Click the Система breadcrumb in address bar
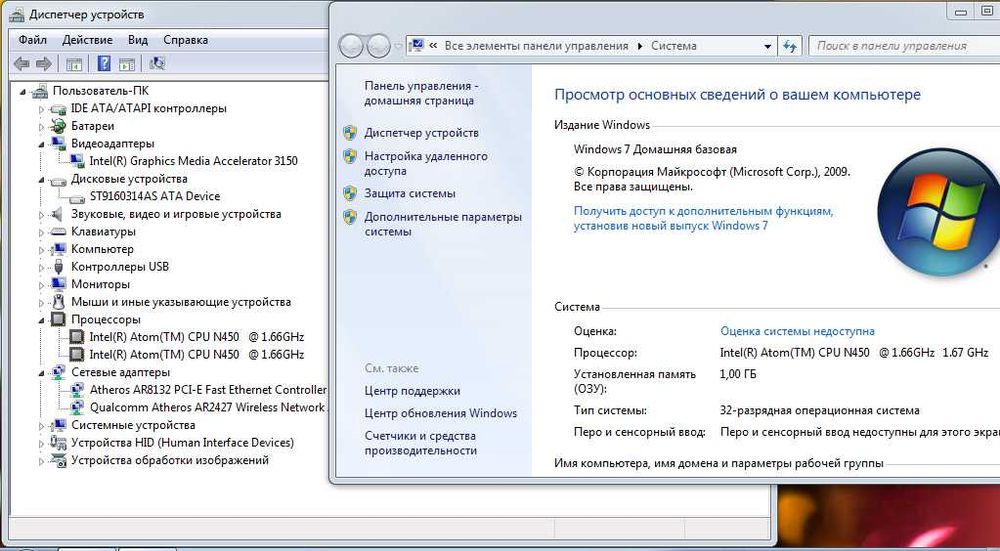1000x551 pixels. (673, 46)
